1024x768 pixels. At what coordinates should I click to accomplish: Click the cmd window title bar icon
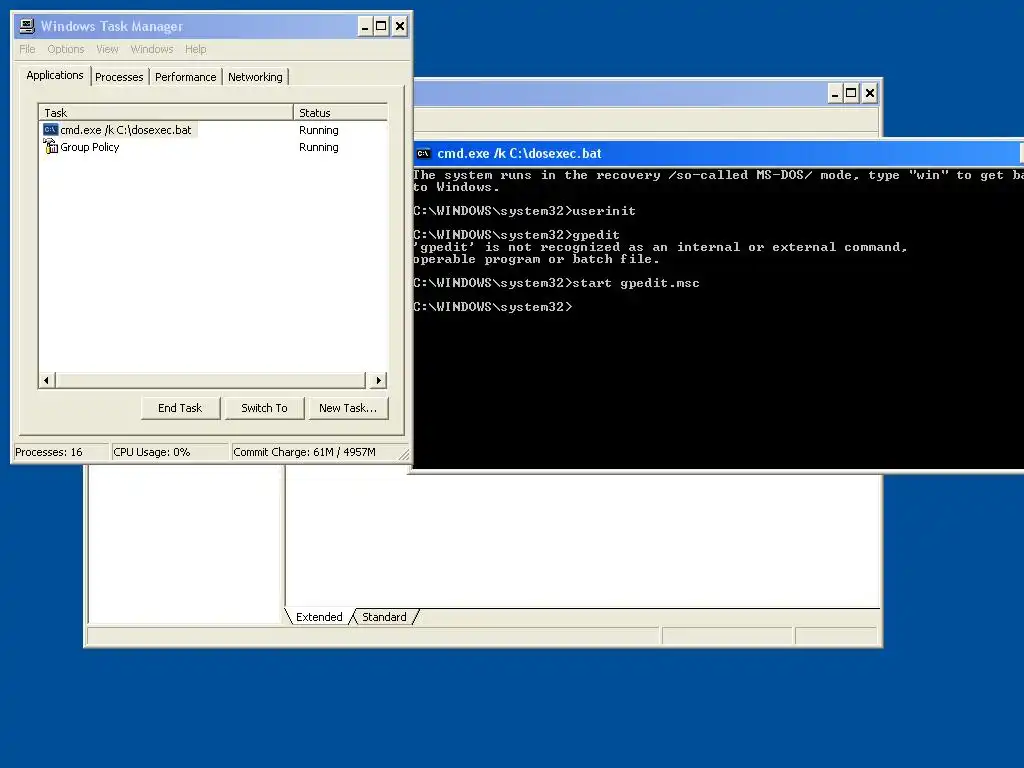(423, 153)
